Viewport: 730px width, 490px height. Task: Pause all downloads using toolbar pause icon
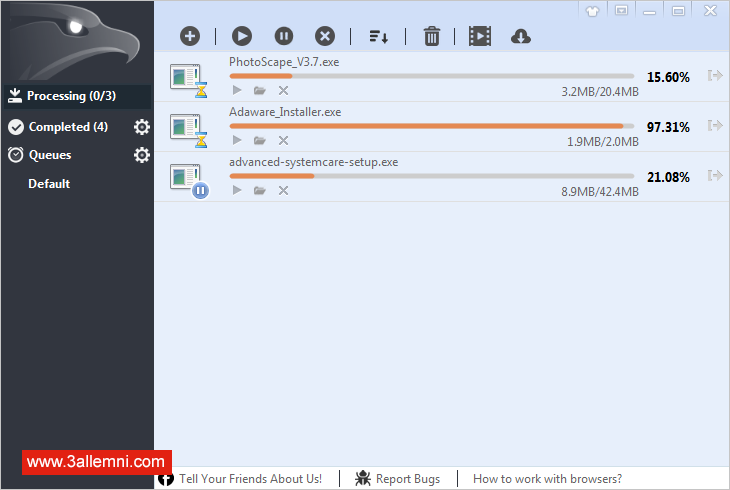pyautogui.click(x=284, y=36)
